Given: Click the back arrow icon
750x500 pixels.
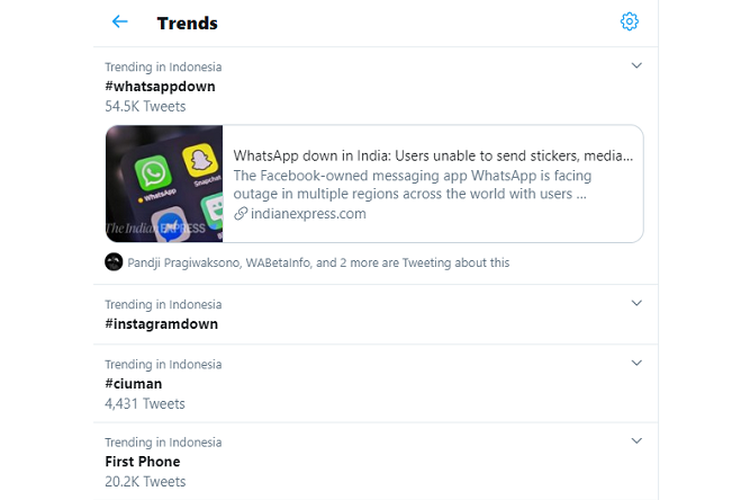Looking at the screenshot, I should (x=120, y=22).
